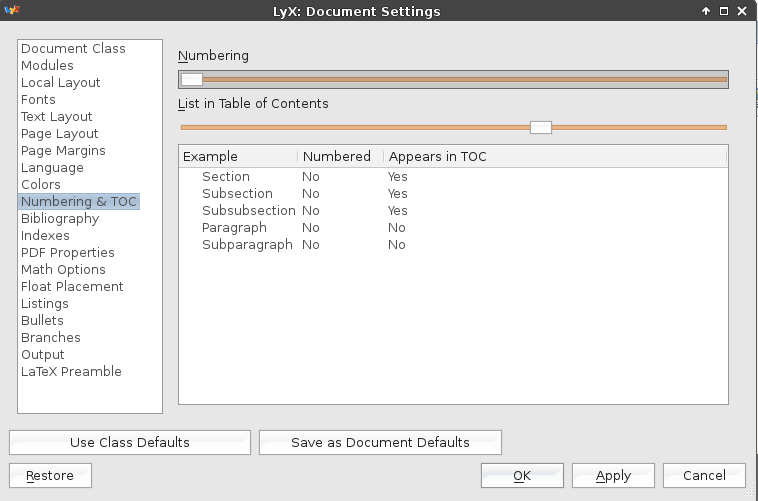
Task: Maximize the Document Settings window
Action: [724, 11]
